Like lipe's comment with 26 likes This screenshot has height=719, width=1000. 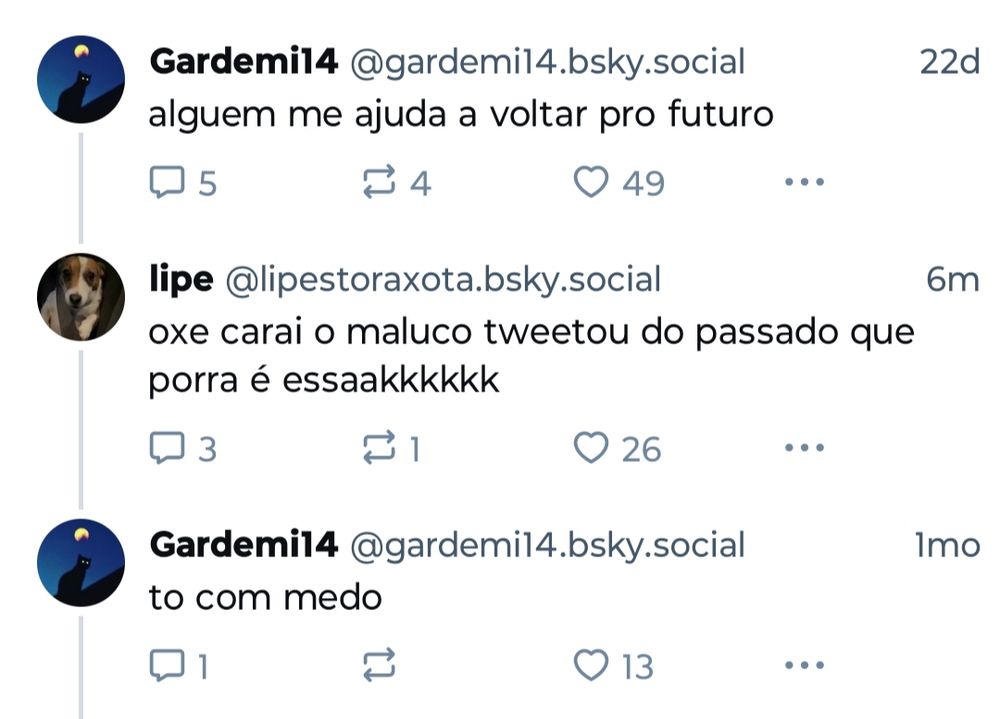(592, 449)
